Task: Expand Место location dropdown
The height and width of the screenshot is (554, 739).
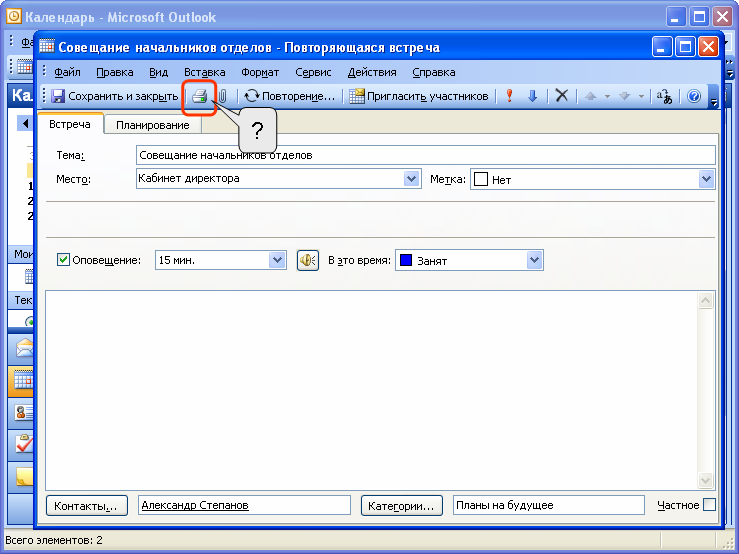Action: tap(411, 179)
